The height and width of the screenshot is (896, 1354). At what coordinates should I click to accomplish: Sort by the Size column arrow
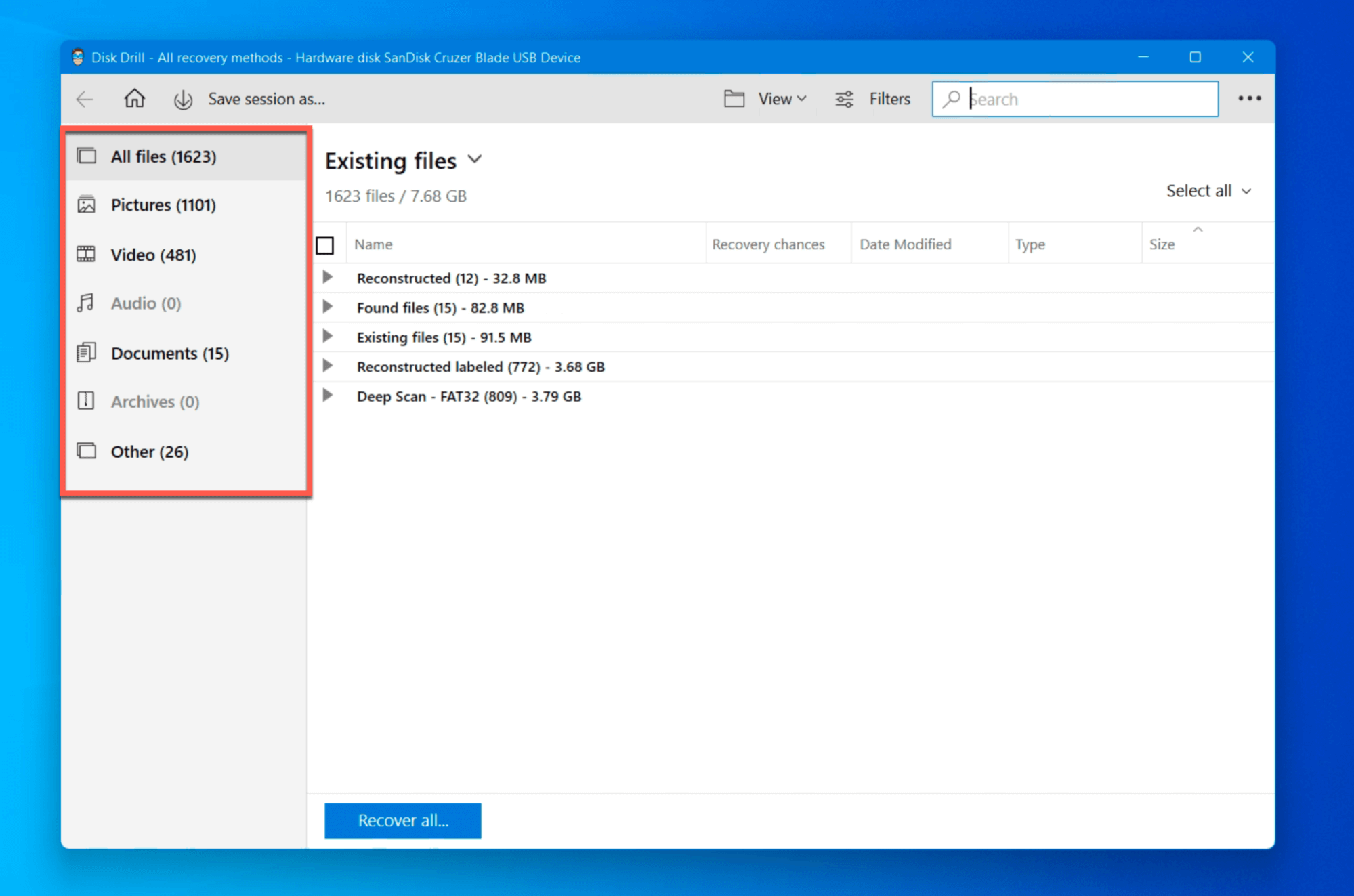click(1198, 230)
